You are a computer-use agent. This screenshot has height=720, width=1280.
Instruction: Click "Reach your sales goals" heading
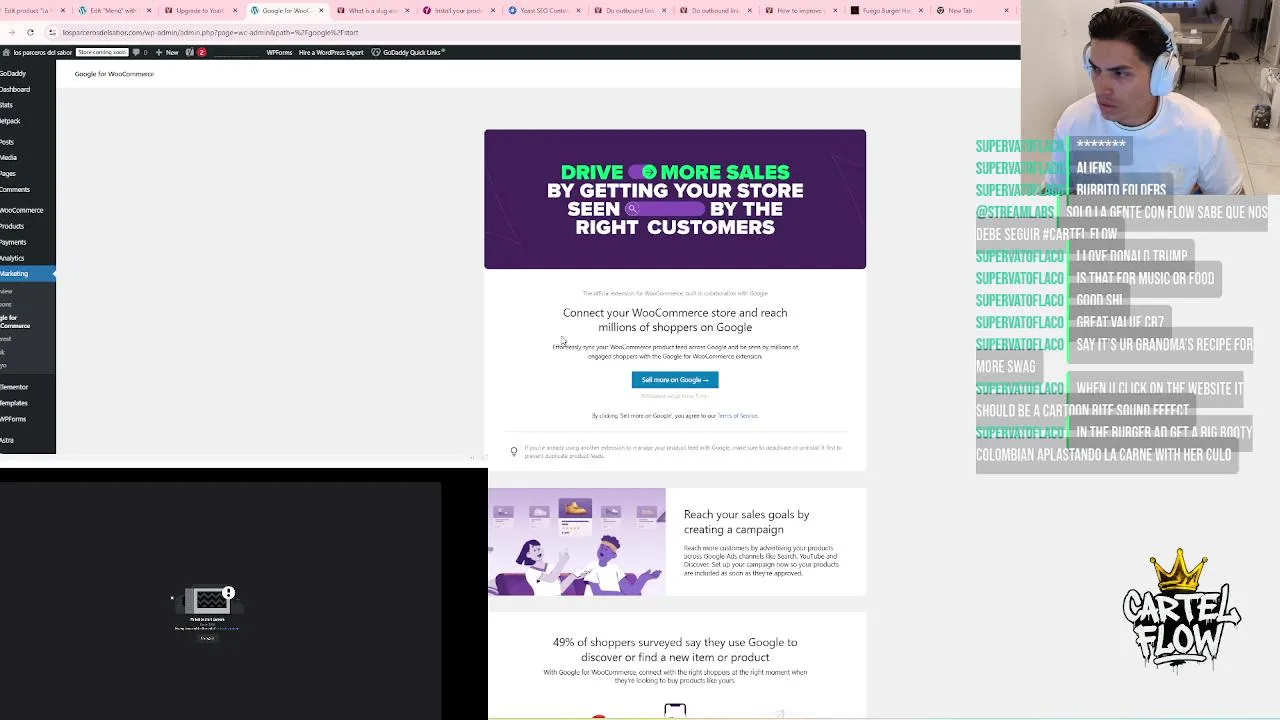coord(746,522)
